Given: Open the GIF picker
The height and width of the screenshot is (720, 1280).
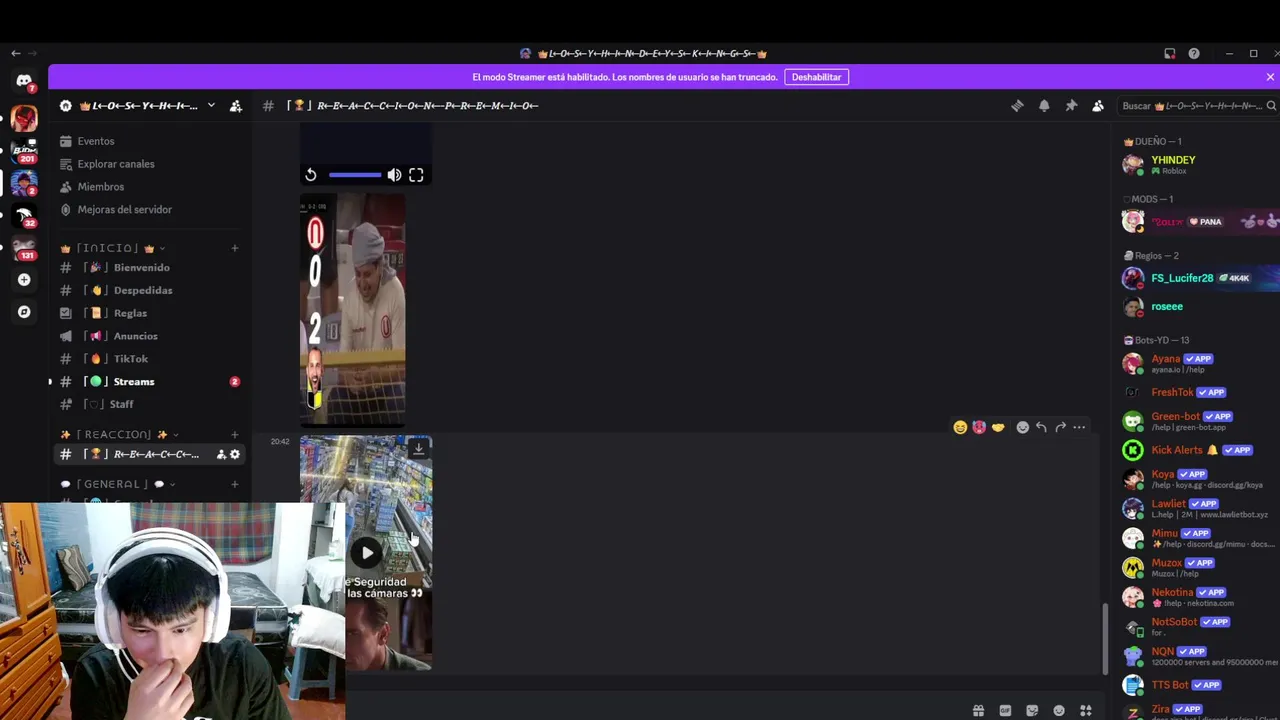Looking at the screenshot, I should point(1005,710).
